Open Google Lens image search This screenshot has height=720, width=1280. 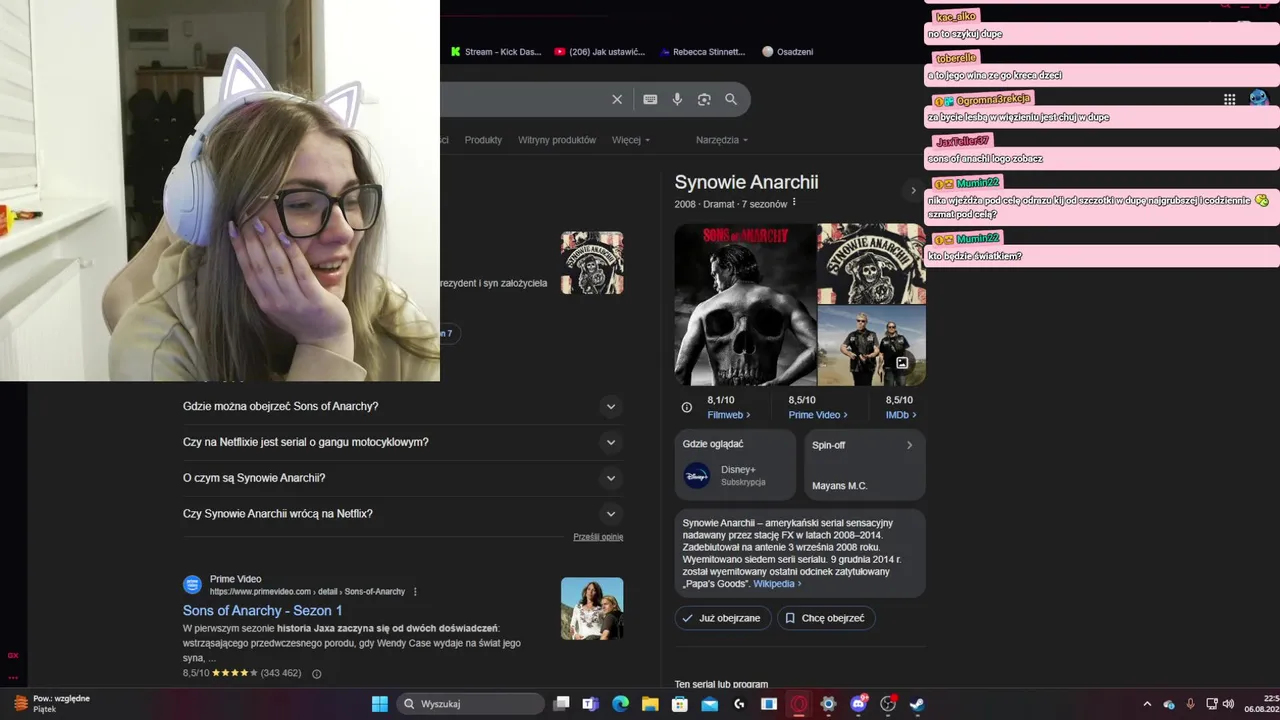(x=704, y=99)
